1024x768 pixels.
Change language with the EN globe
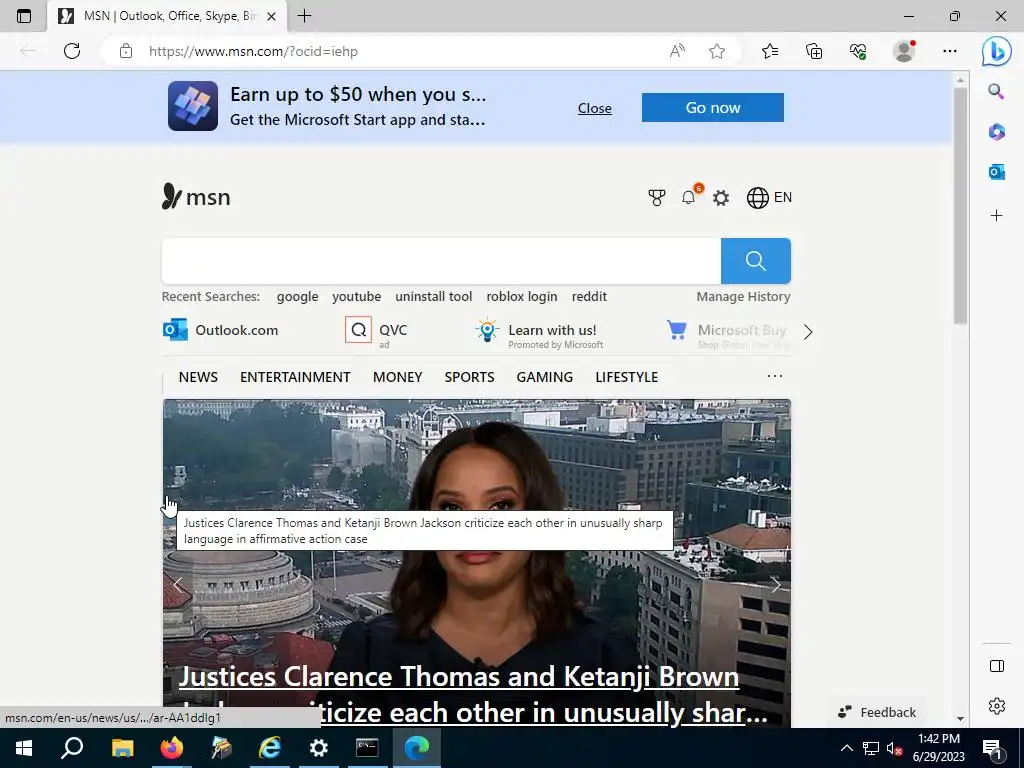click(x=769, y=197)
